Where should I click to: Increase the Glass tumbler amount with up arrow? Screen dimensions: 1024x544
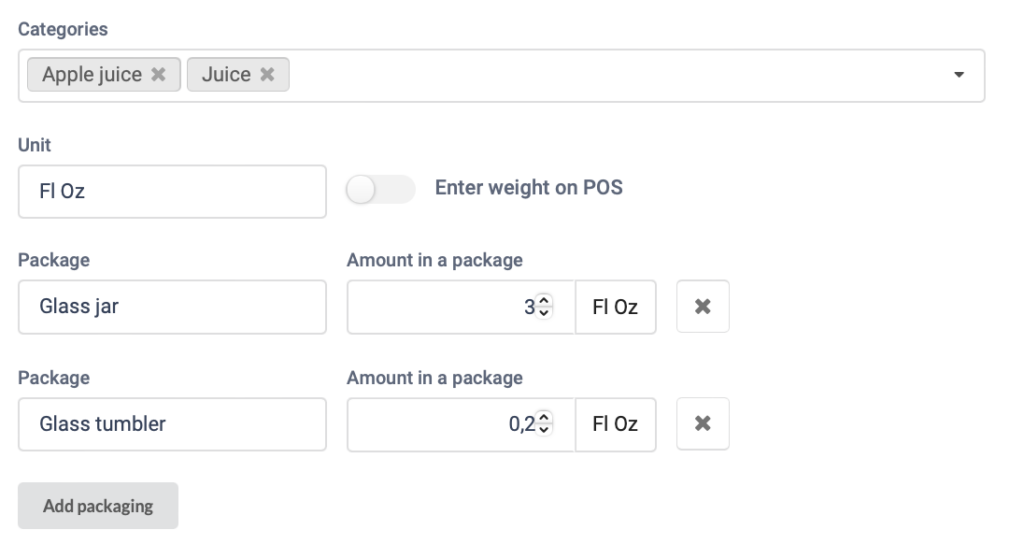(x=544, y=417)
